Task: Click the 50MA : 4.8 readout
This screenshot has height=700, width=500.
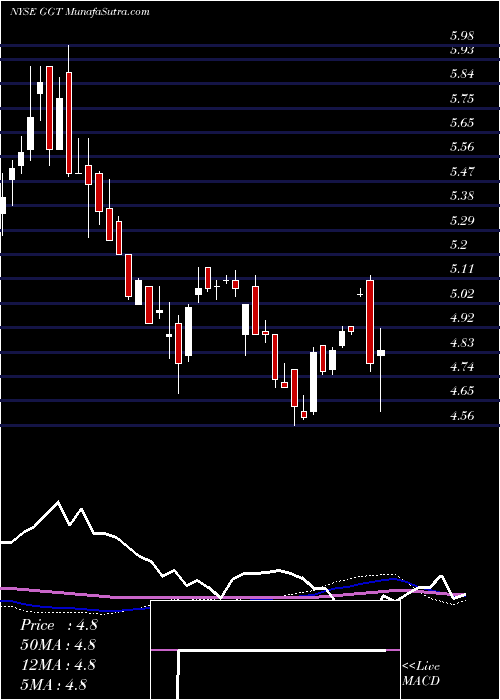Action: pos(58,645)
